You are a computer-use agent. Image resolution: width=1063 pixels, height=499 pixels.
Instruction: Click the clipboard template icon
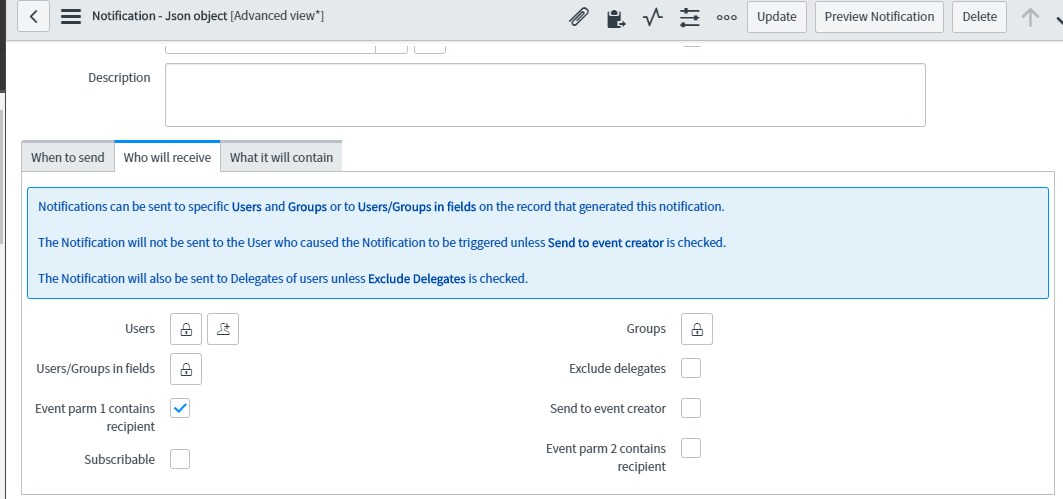pyautogui.click(x=616, y=18)
